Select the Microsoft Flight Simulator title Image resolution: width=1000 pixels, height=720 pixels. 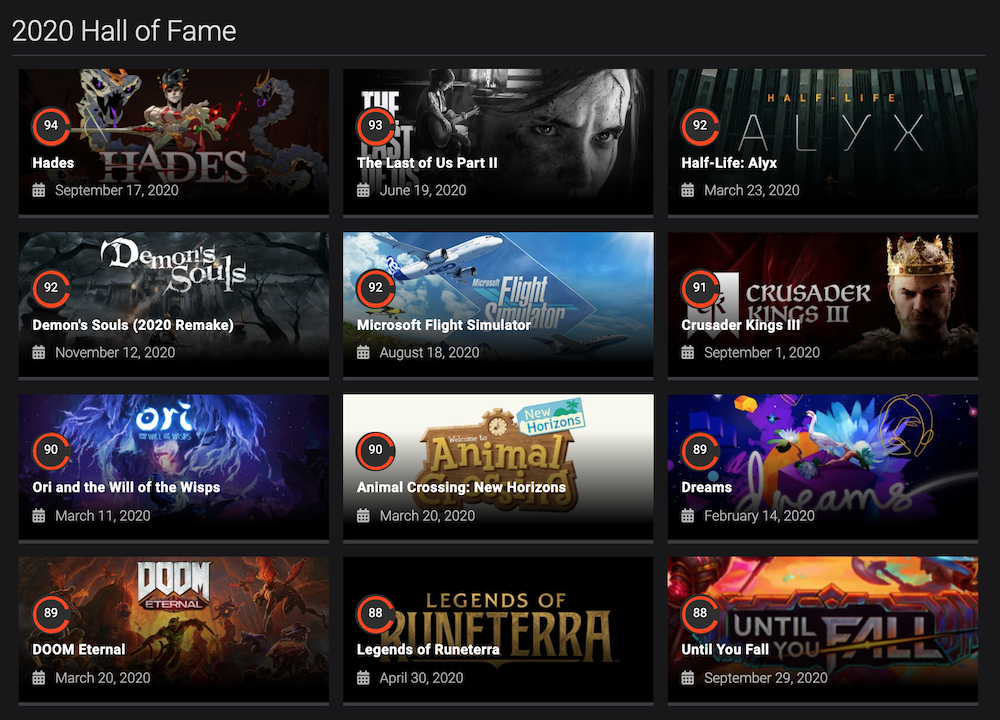click(444, 325)
